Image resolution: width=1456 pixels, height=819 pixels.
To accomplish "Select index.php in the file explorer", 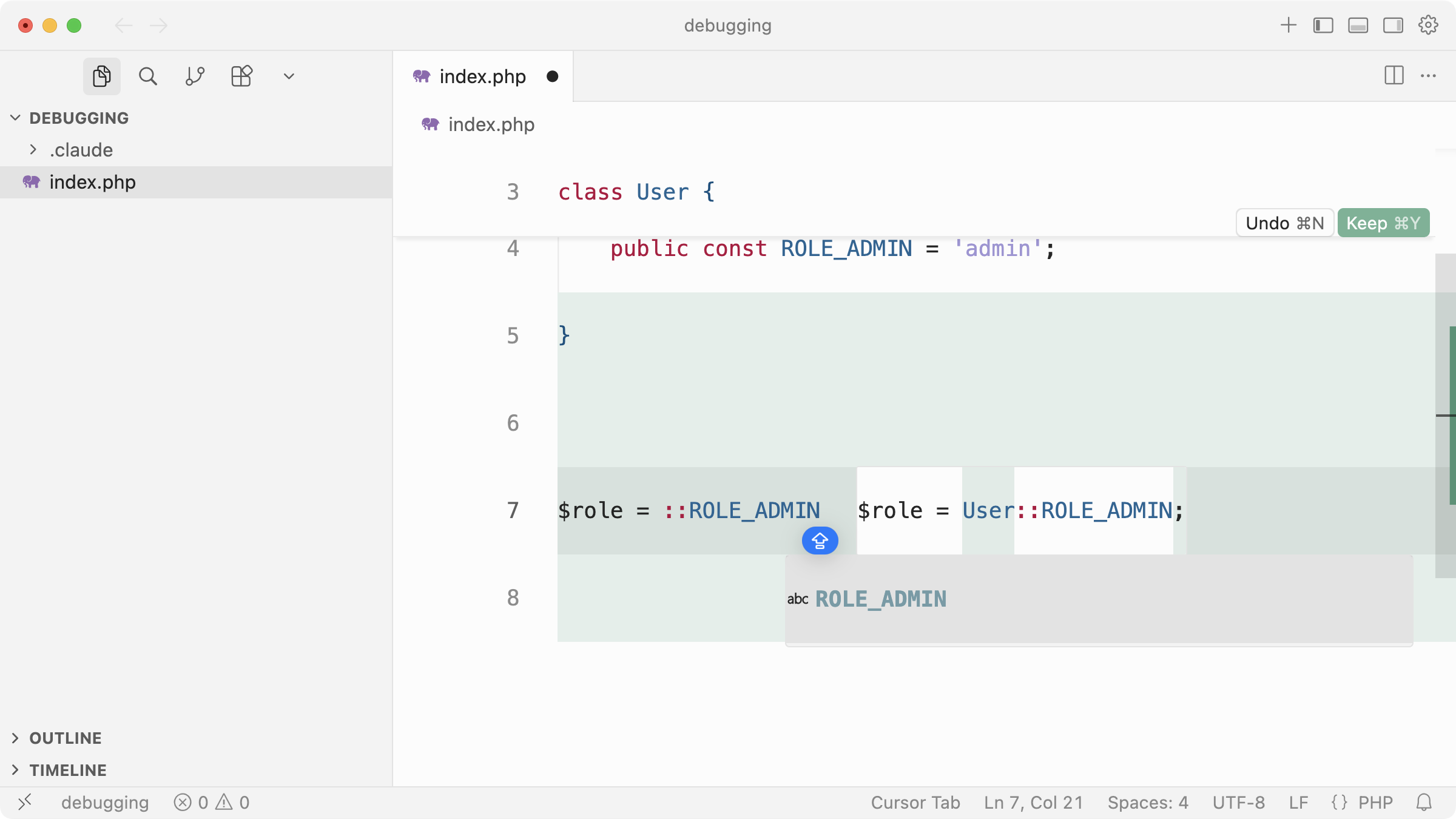I will (92, 182).
